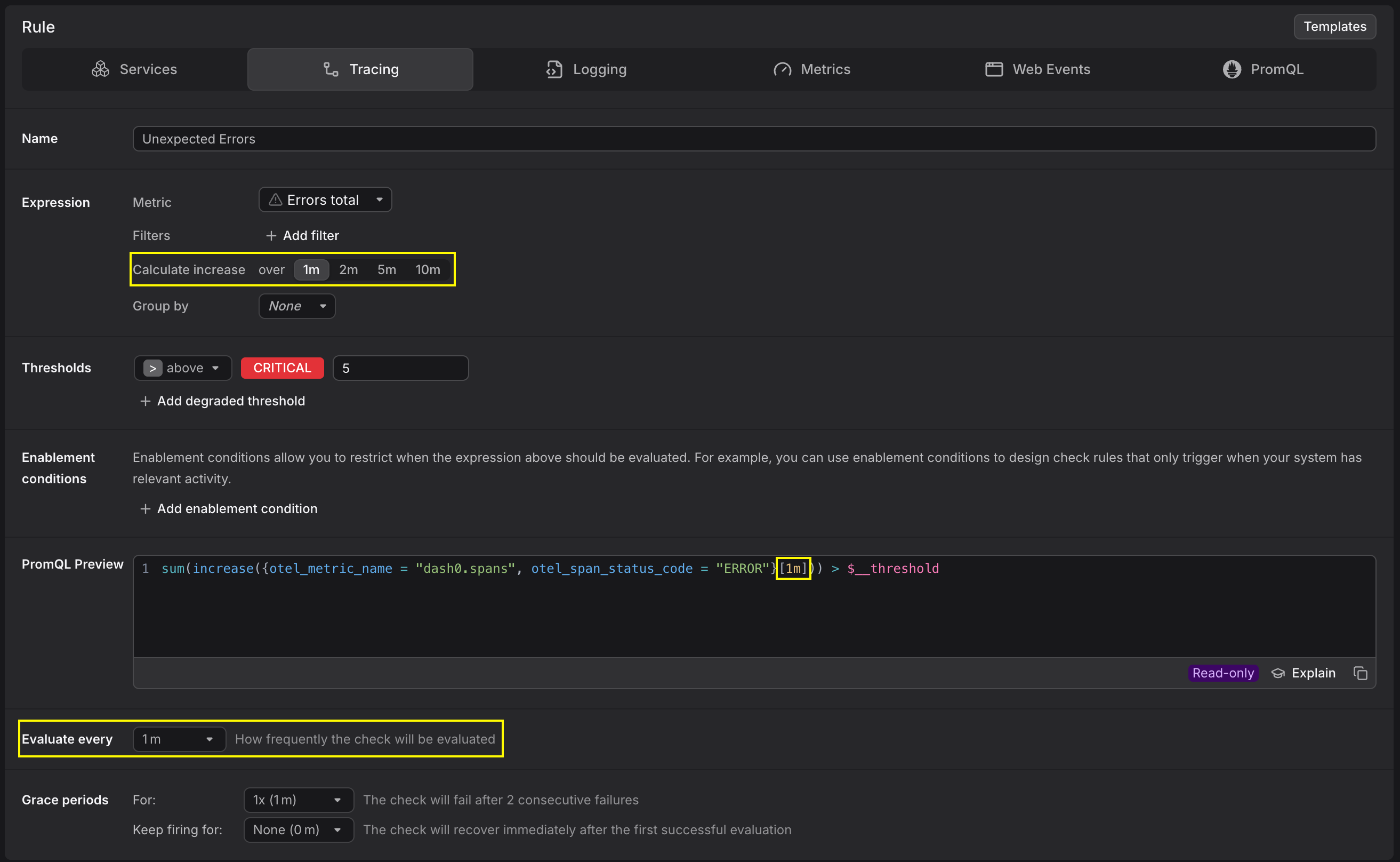Switch to the Tracing tab
Screen dimensions: 1400x862
pos(360,69)
